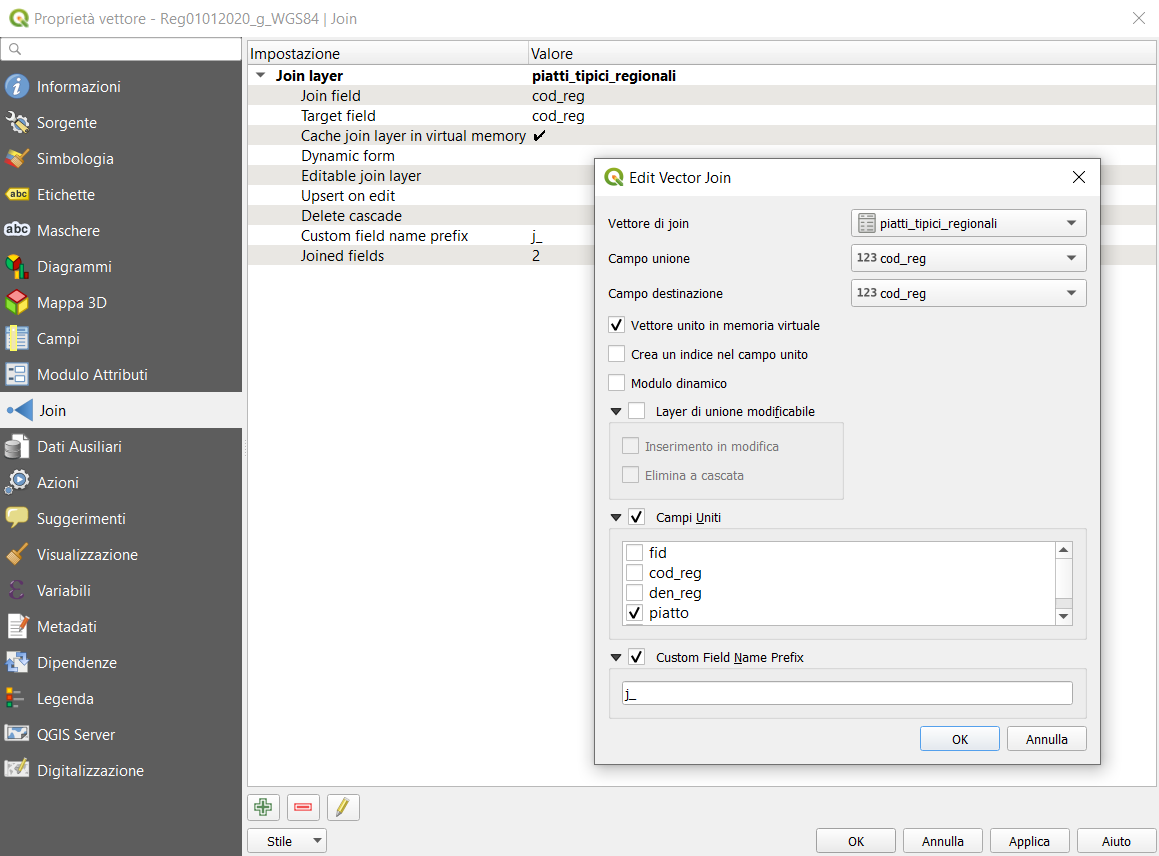Open the Etichette labels section
Screen dimensions: 1159x856
(x=65, y=195)
